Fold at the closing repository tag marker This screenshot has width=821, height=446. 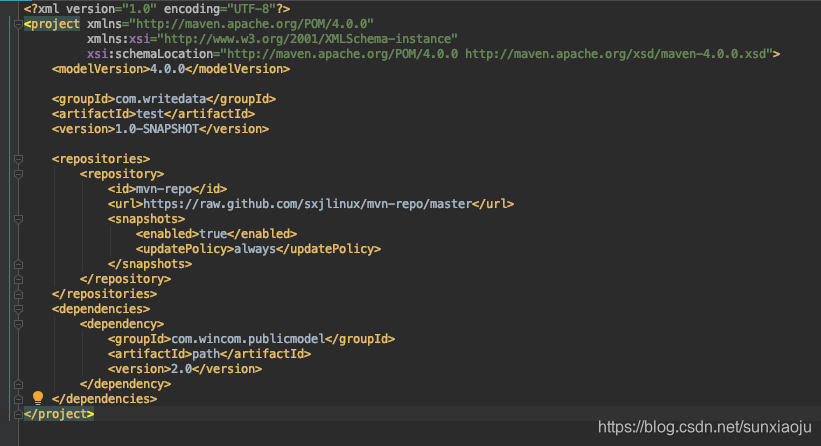click(18, 279)
